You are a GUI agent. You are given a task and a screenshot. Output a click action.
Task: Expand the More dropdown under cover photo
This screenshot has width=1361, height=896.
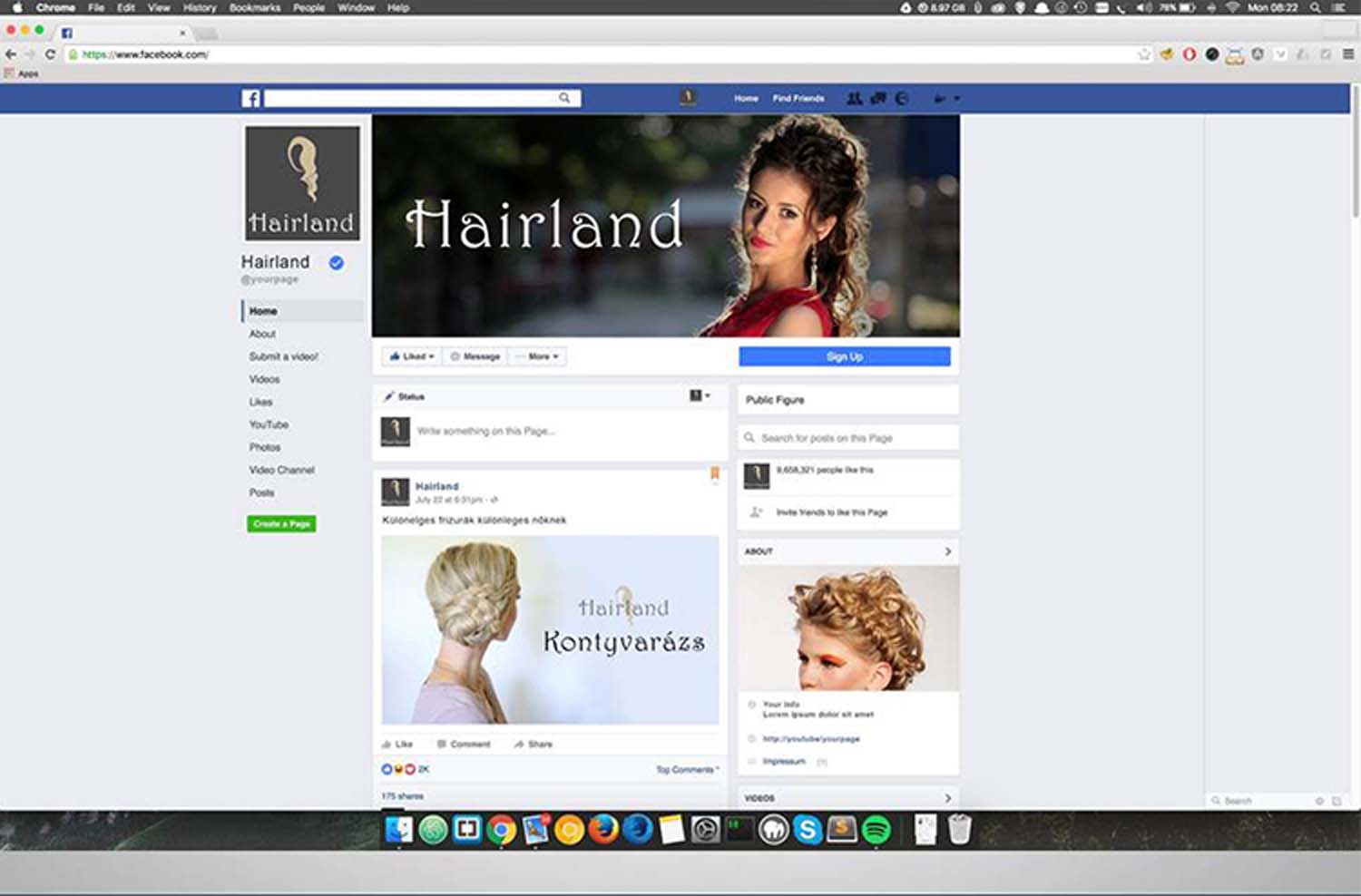[x=538, y=356]
